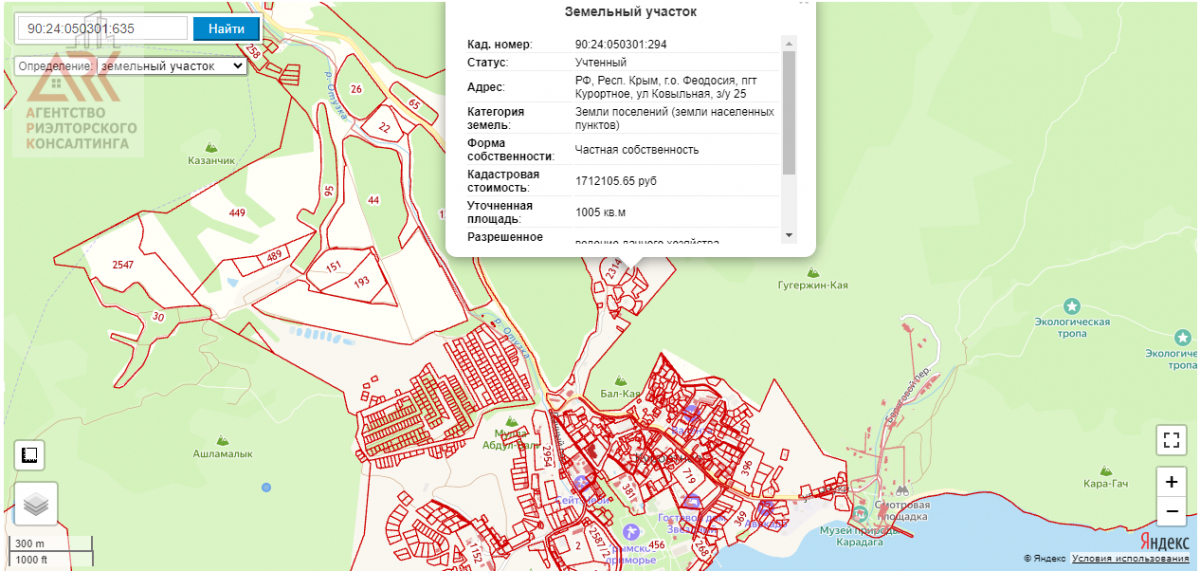Click the Найти search button
The width and height of the screenshot is (1200, 571).
coord(226,28)
